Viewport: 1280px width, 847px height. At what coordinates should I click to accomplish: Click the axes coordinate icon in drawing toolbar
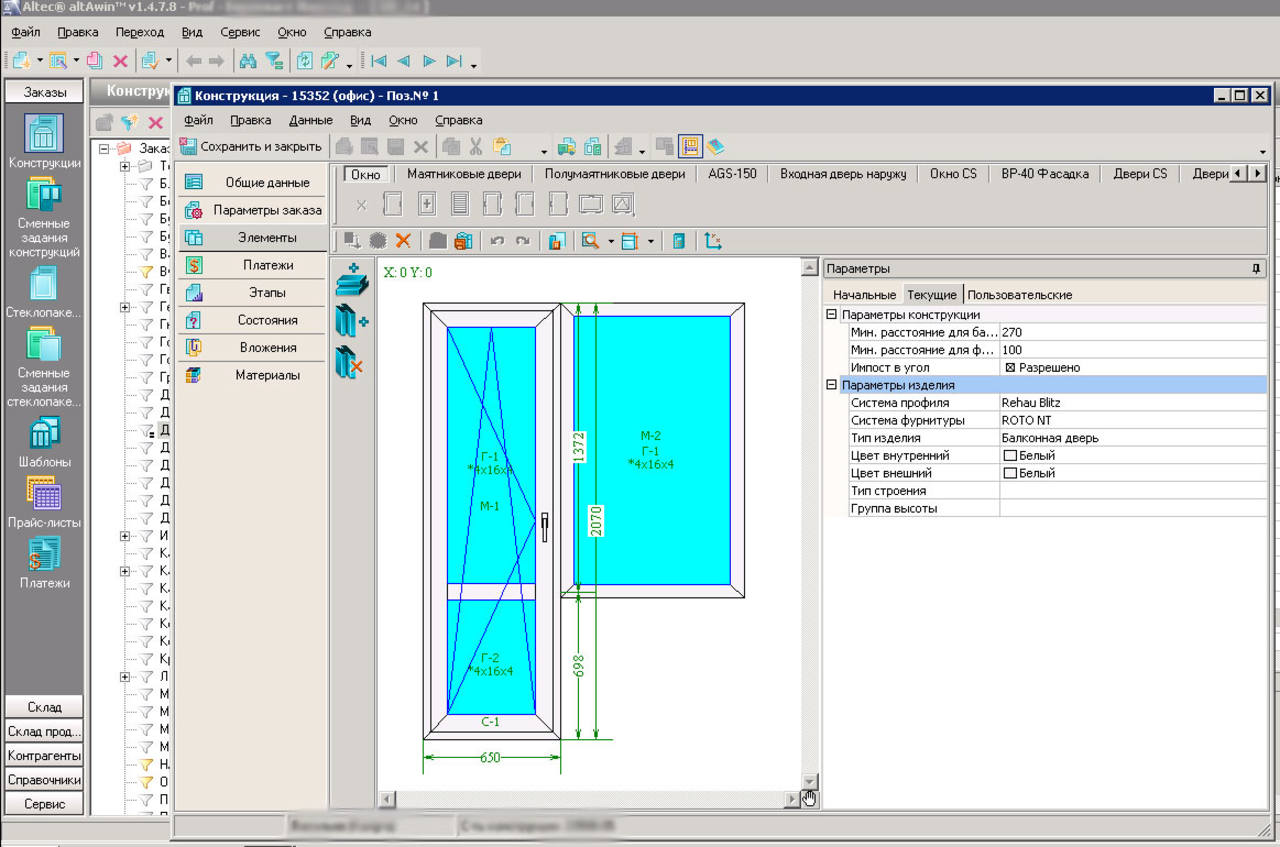click(713, 241)
